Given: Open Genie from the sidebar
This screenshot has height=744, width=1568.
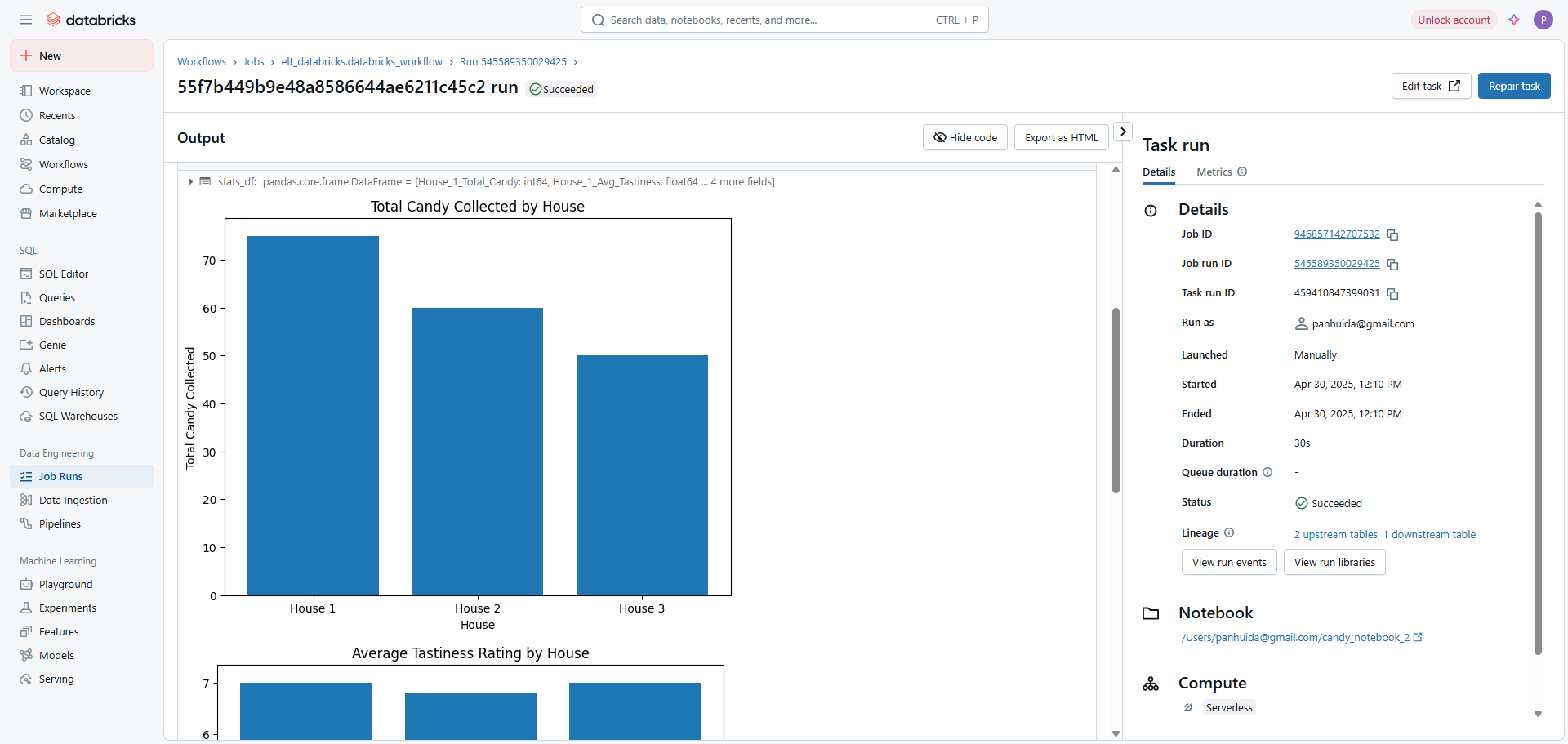Looking at the screenshot, I should pyautogui.click(x=82, y=345).
